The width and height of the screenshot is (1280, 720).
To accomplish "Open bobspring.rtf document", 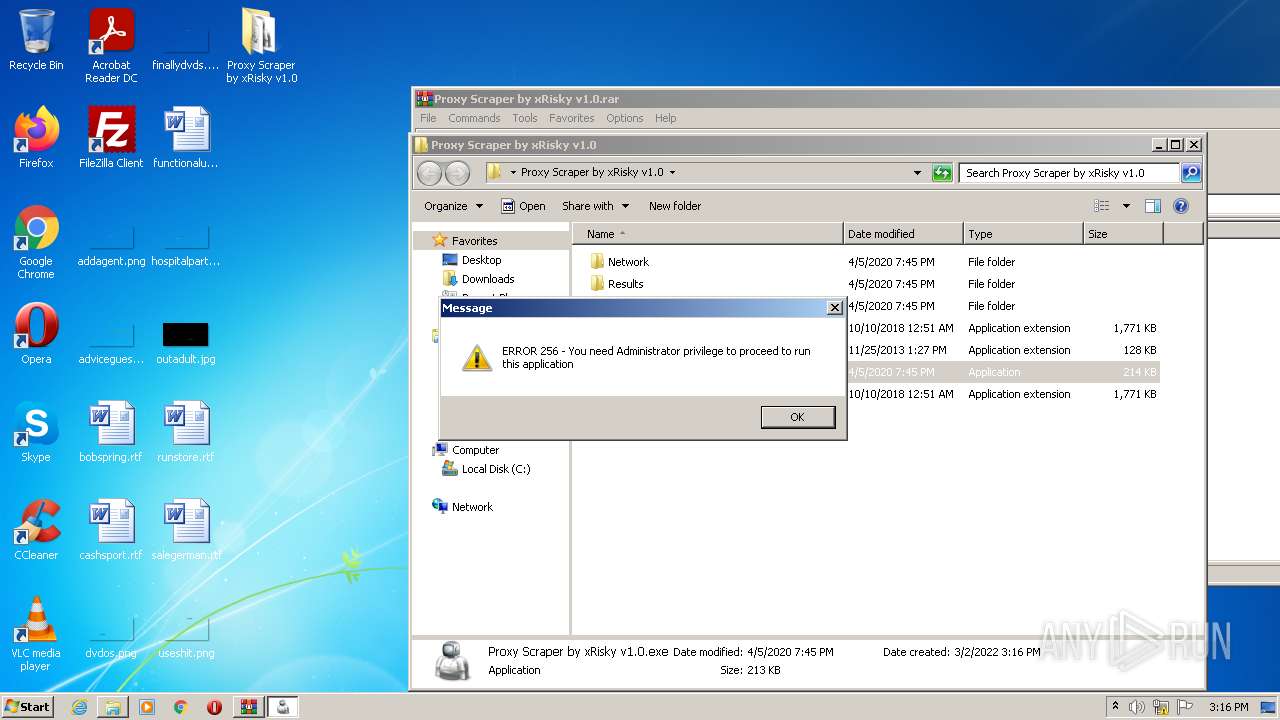I will coord(111,432).
